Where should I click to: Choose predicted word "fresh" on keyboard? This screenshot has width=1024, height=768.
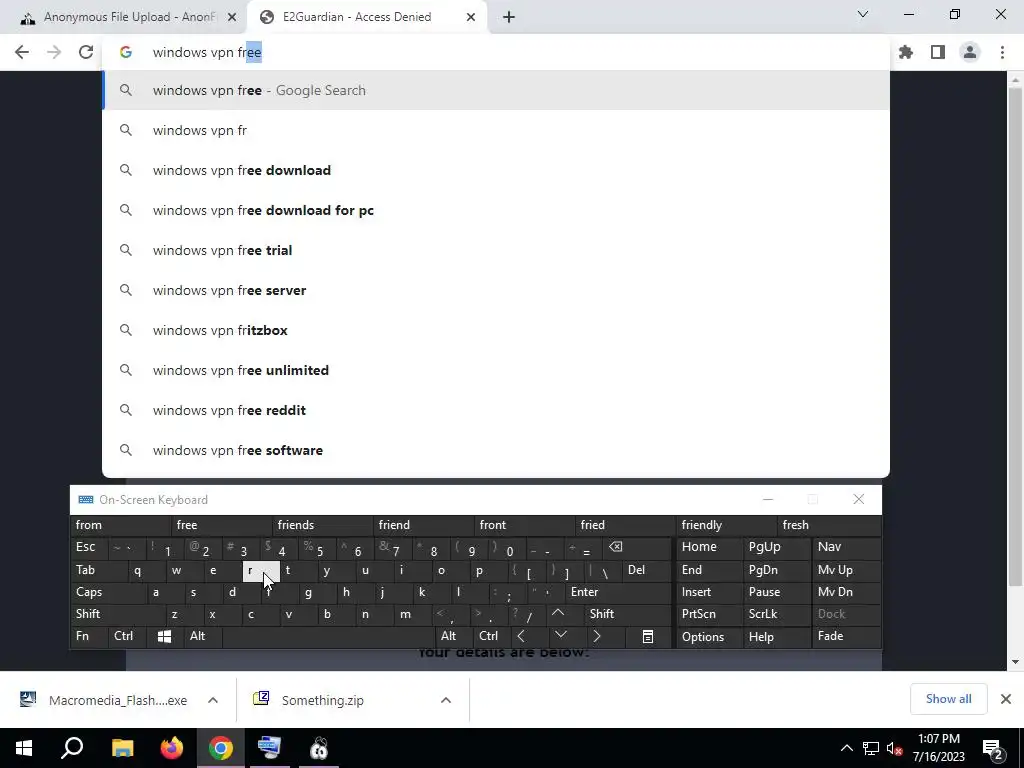[x=828, y=525]
